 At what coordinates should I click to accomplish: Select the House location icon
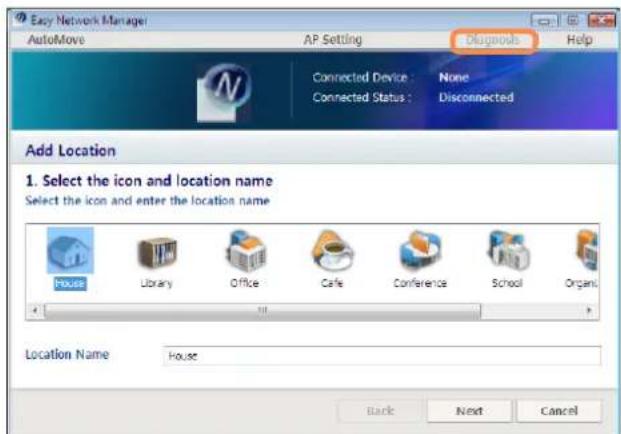pyautogui.click(x=70, y=251)
